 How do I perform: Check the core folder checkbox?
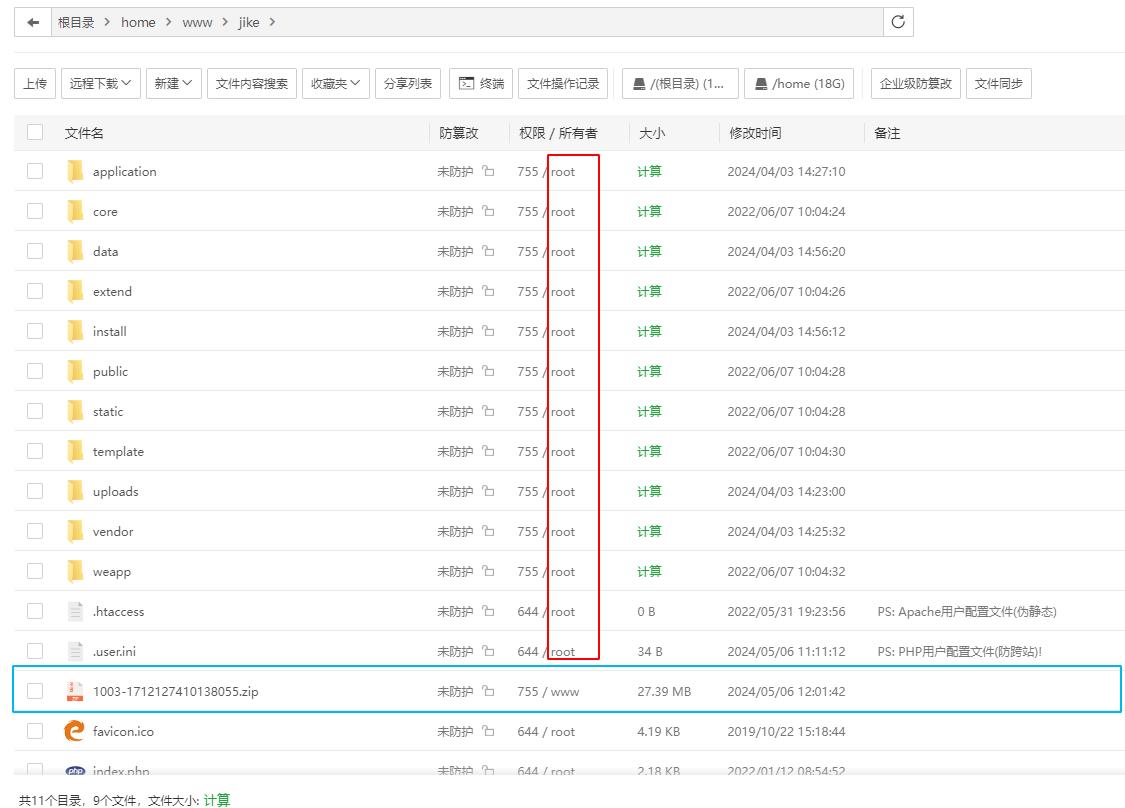pos(34,211)
